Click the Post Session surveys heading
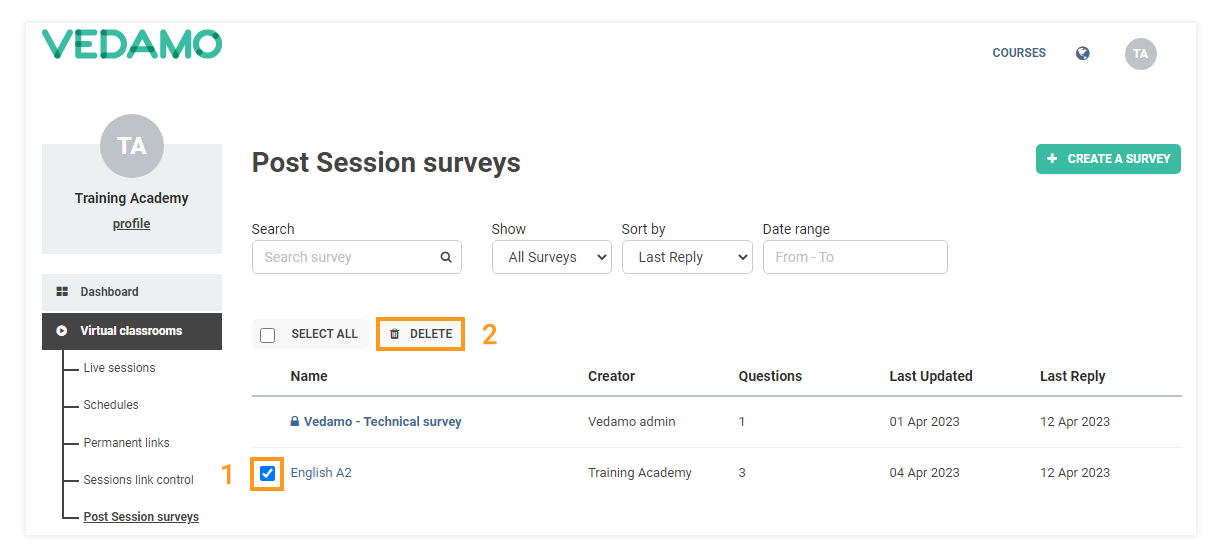Viewport: 1222px width, 558px height. pyautogui.click(x=386, y=163)
